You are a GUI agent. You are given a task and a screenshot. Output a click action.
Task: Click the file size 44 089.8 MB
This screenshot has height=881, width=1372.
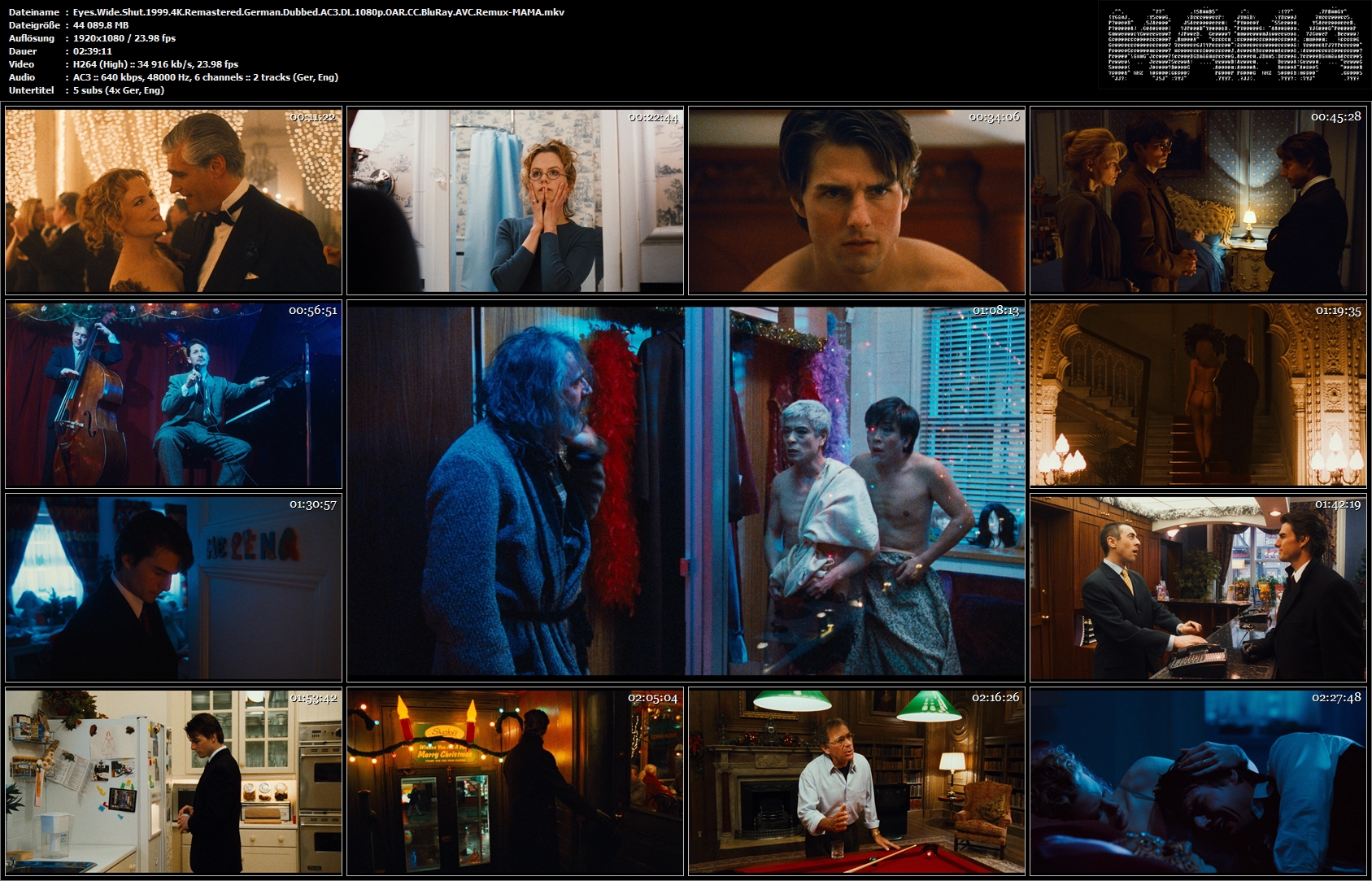(101, 25)
